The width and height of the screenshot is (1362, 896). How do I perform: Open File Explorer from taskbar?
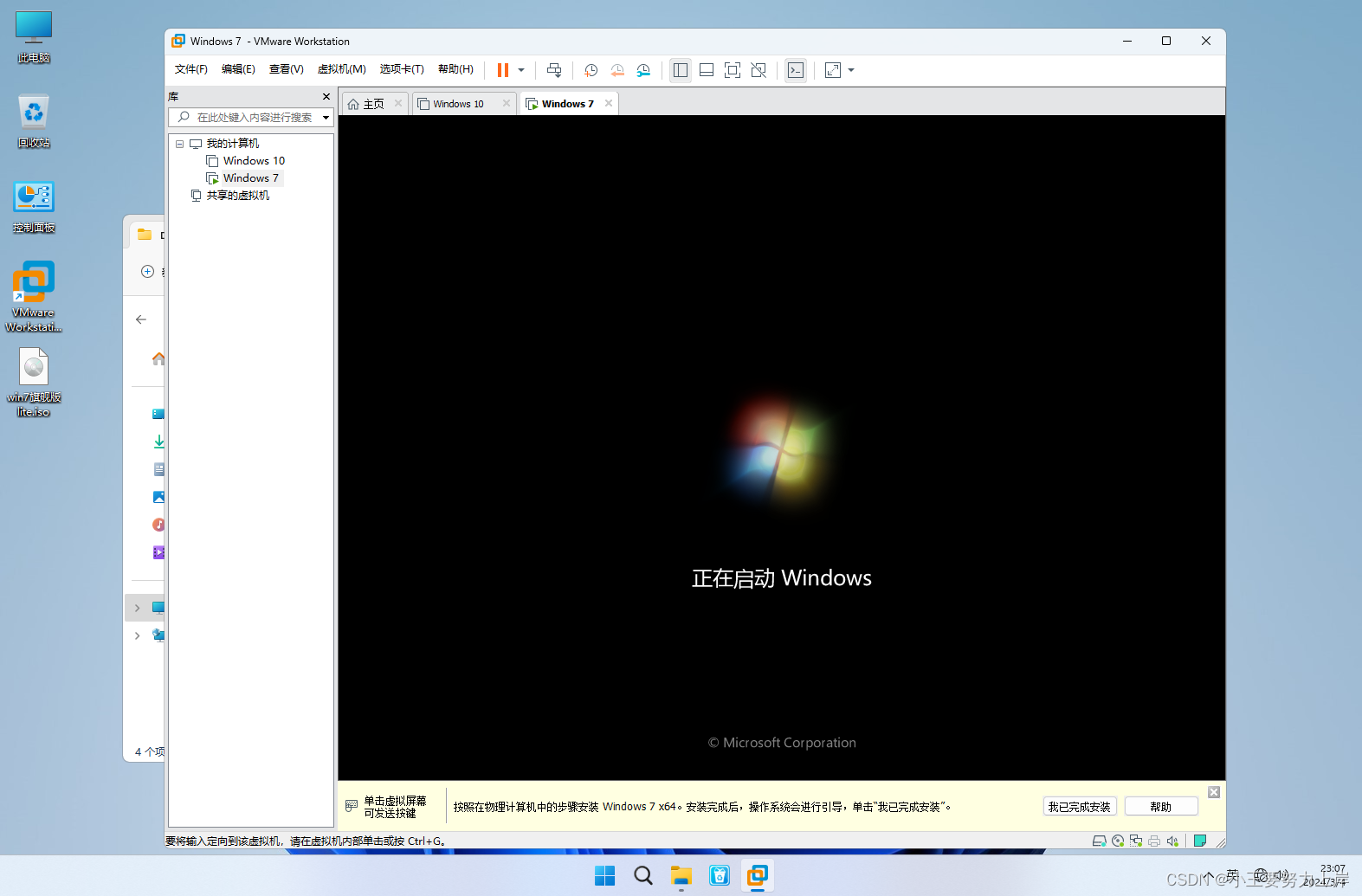681,876
